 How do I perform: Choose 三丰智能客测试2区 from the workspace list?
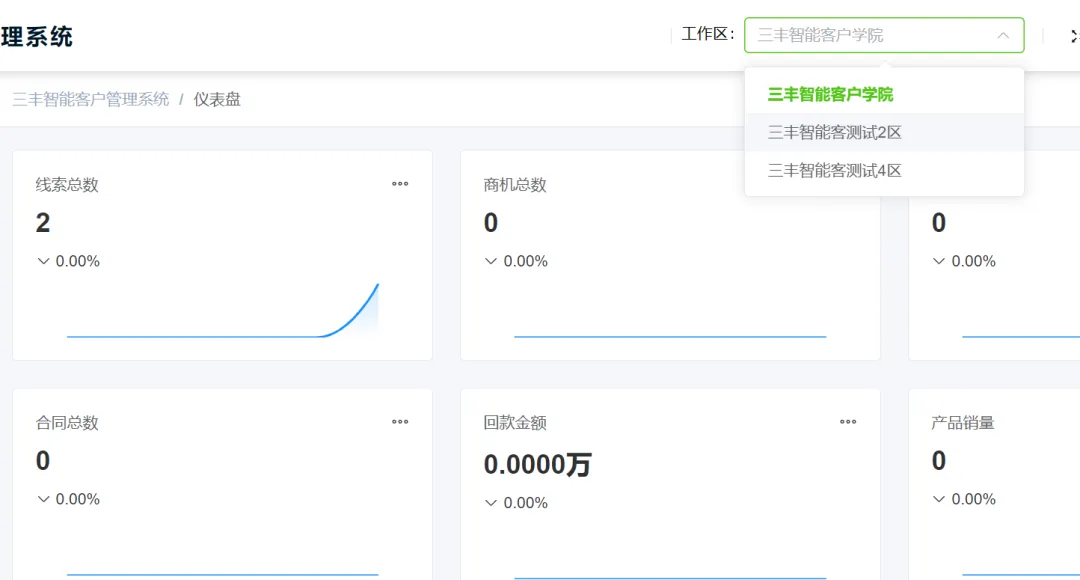[884, 132]
